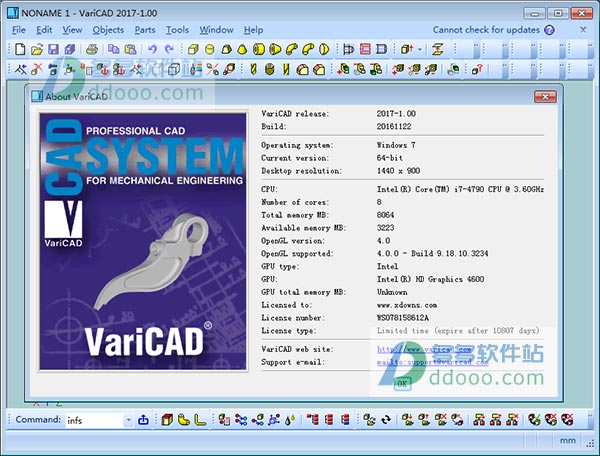Open the Window menu
600x456 pixels.
(216, 30)
